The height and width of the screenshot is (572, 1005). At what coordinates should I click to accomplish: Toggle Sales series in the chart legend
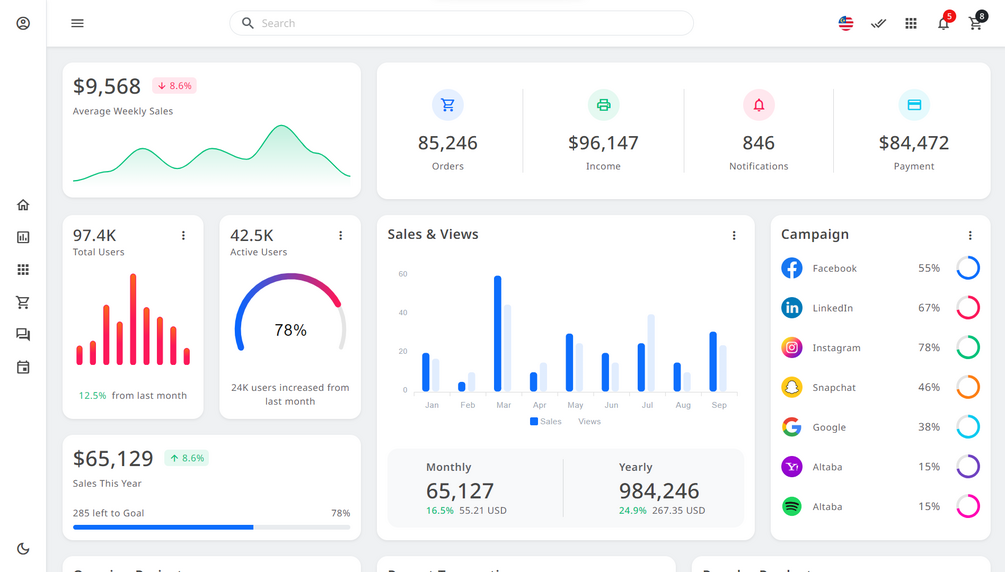(x=545, y=421)
